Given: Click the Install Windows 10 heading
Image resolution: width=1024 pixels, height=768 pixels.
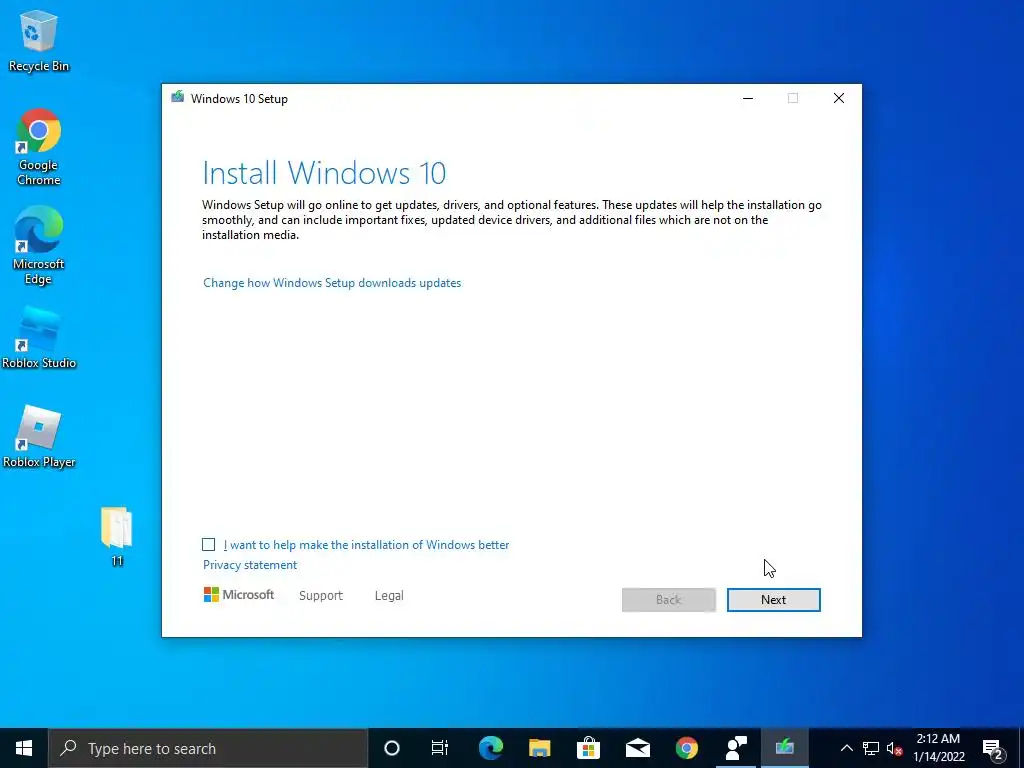Looking at the screenshot, I should tap(324, 173).
